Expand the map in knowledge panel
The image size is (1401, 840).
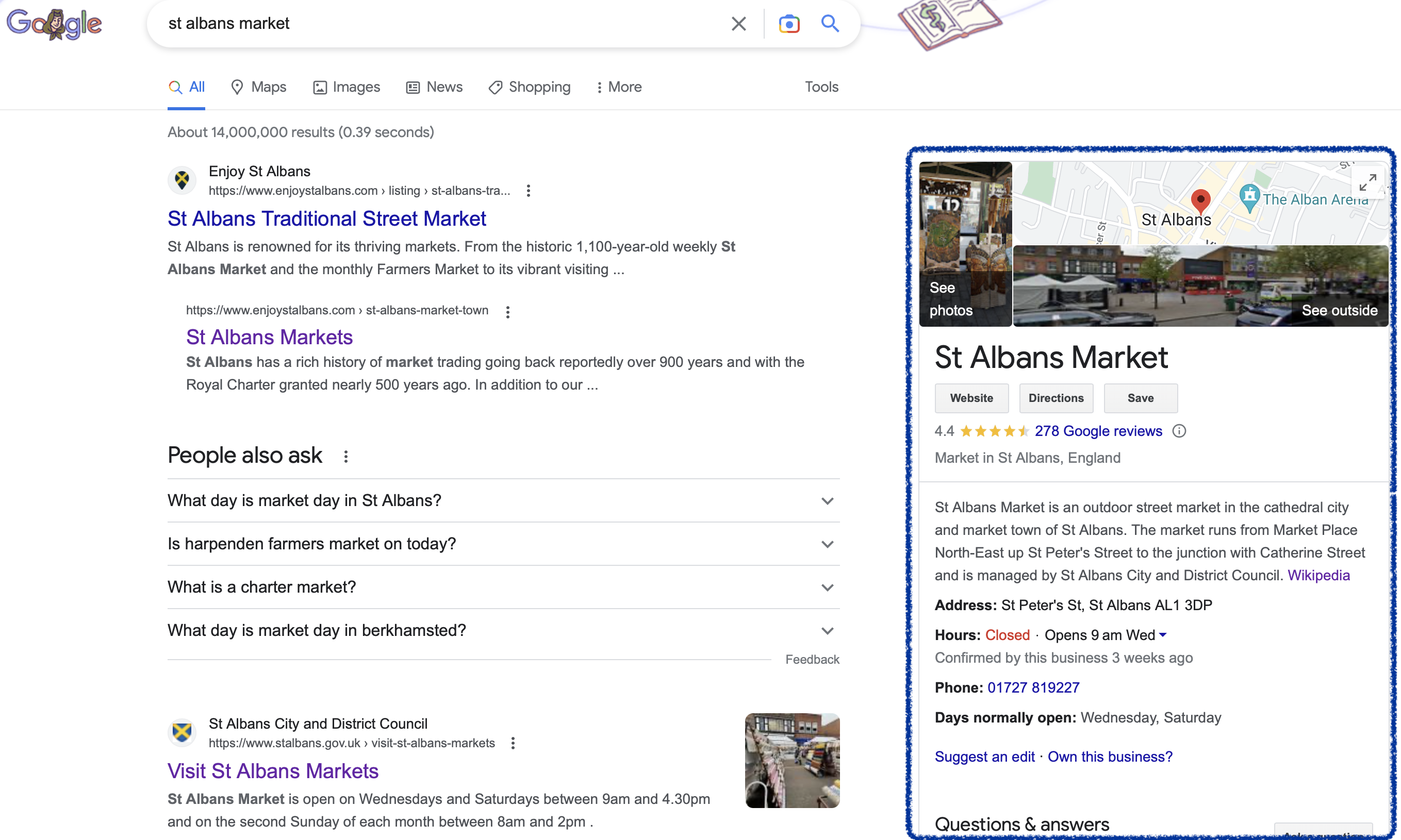click(1367, 183)
